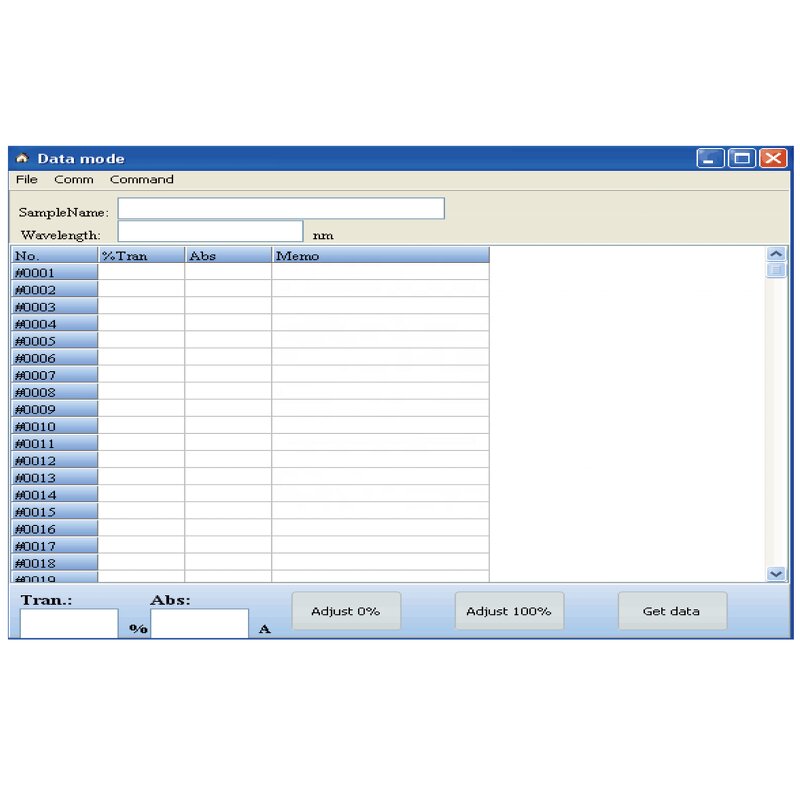Open the File menu
This screenshot has width=800, height=800.
pos(26,180)
